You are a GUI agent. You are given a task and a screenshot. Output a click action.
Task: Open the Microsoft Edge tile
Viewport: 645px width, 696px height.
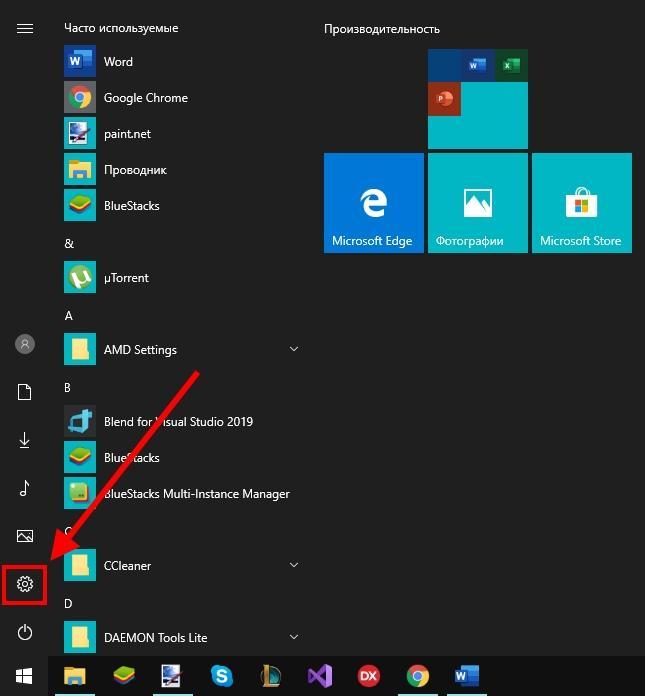(x=374, y=203)
